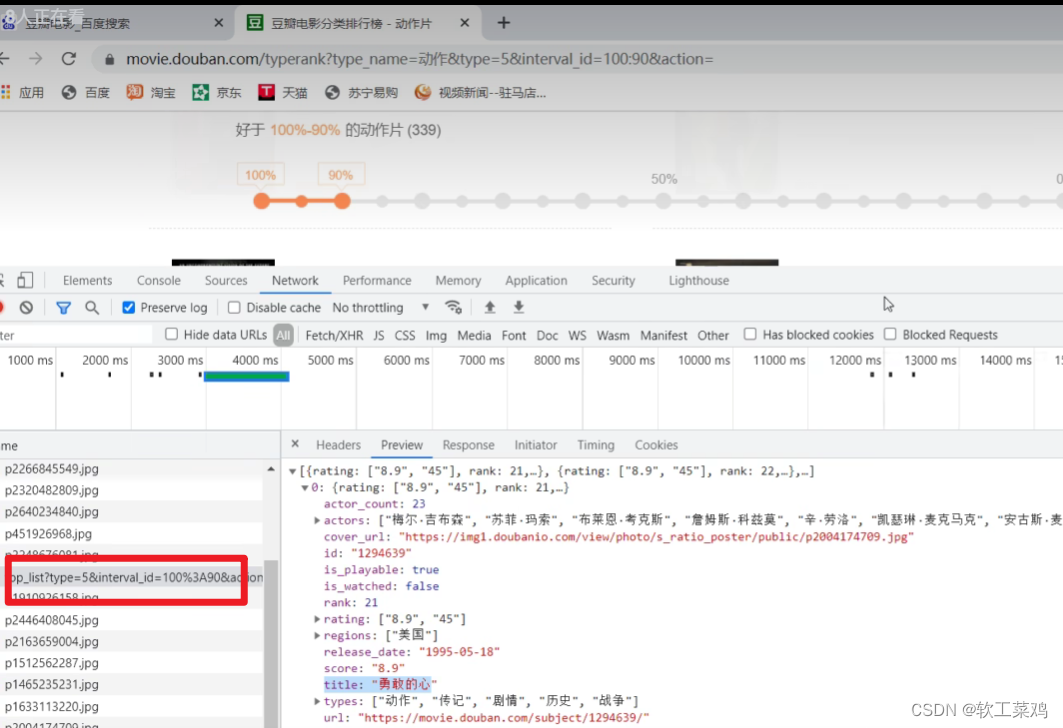Filter by Font requests
The height and width of the screenshot is (728, 1063).
514,336
